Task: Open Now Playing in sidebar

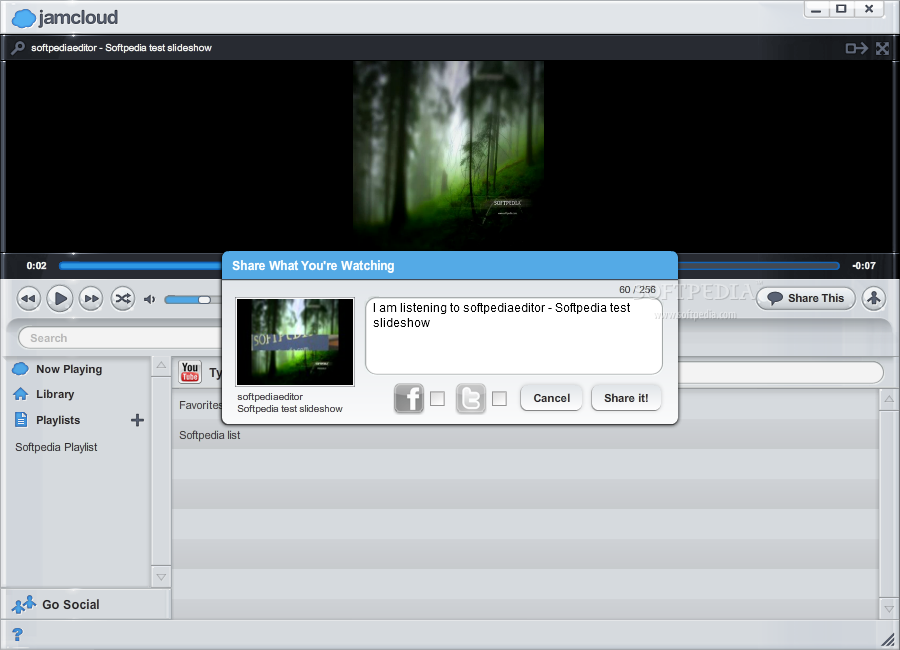Action: [x=69, y=369]
